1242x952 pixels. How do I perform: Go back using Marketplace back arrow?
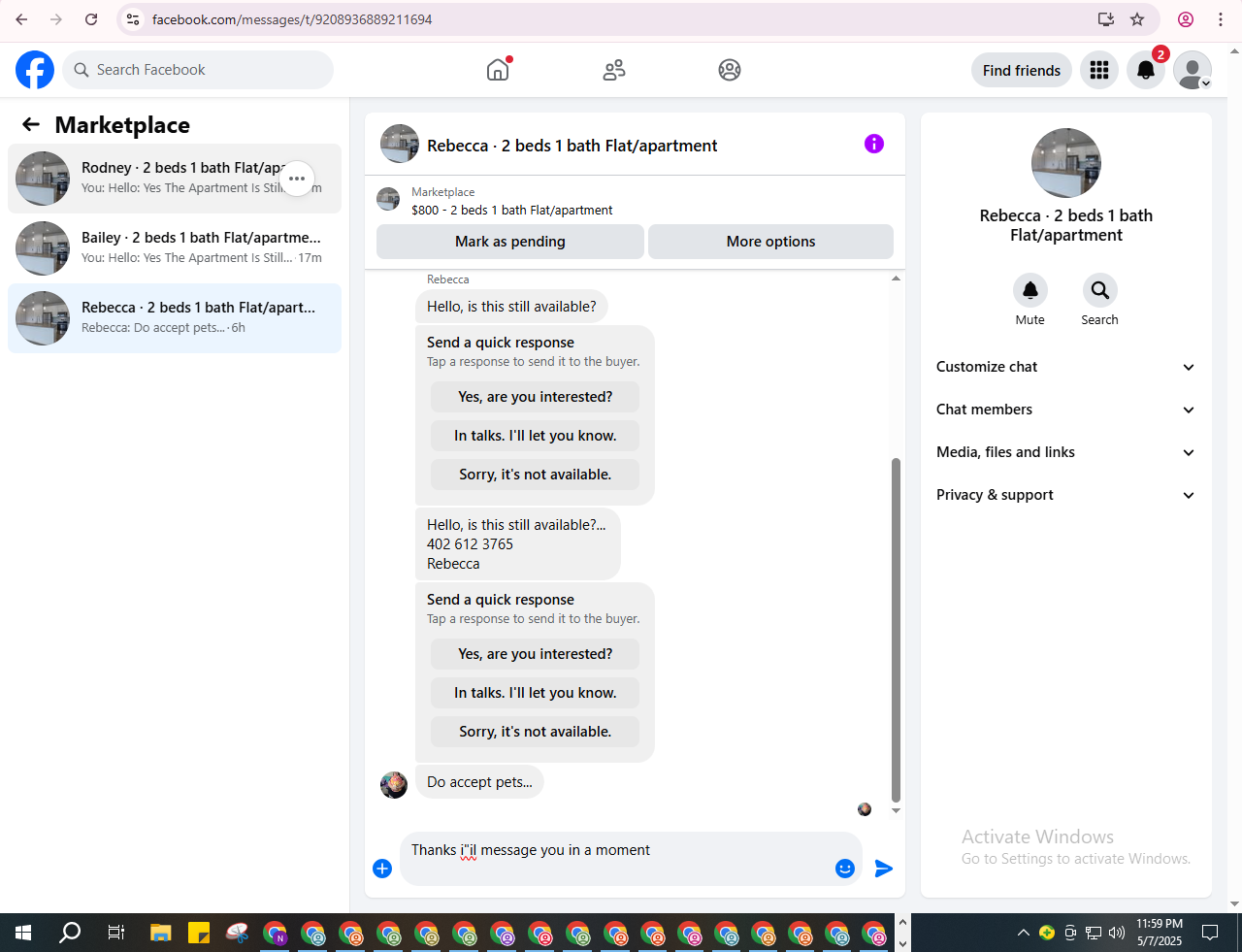pyautogui.click(x=31, y=124)
